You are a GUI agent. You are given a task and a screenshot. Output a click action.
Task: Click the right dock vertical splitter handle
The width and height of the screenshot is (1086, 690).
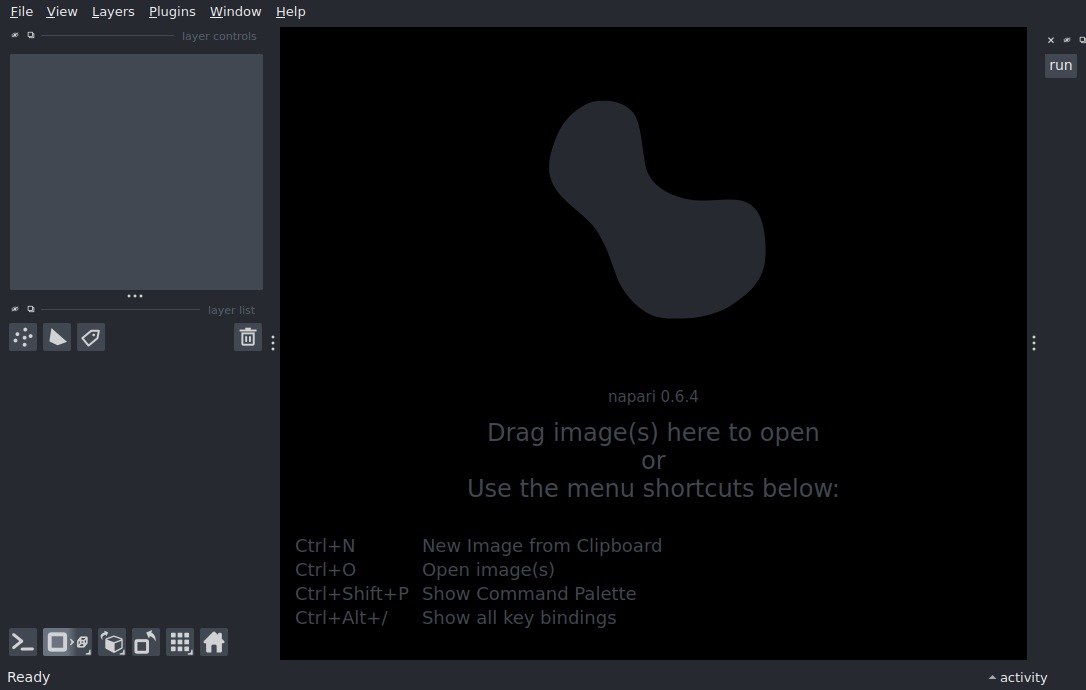1033,343
